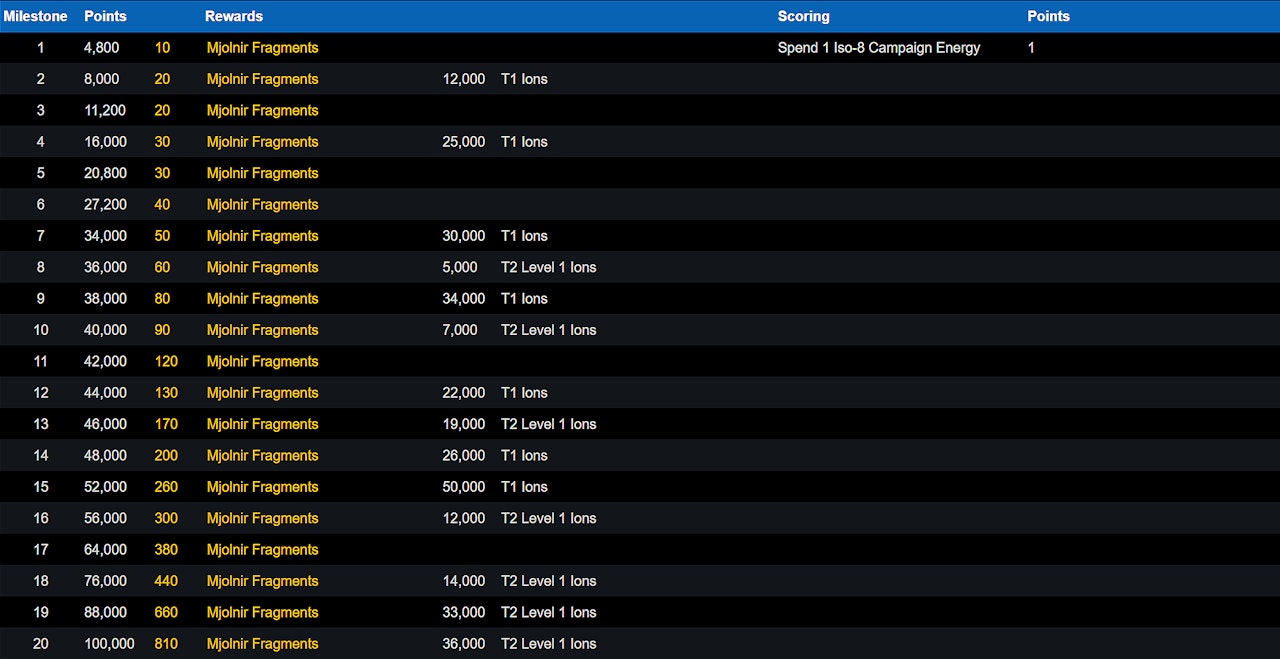Select the yellow 380 fragment count
Viewport: 1280px width, 659px height.
pyautogui.click(x=166, y=549)
